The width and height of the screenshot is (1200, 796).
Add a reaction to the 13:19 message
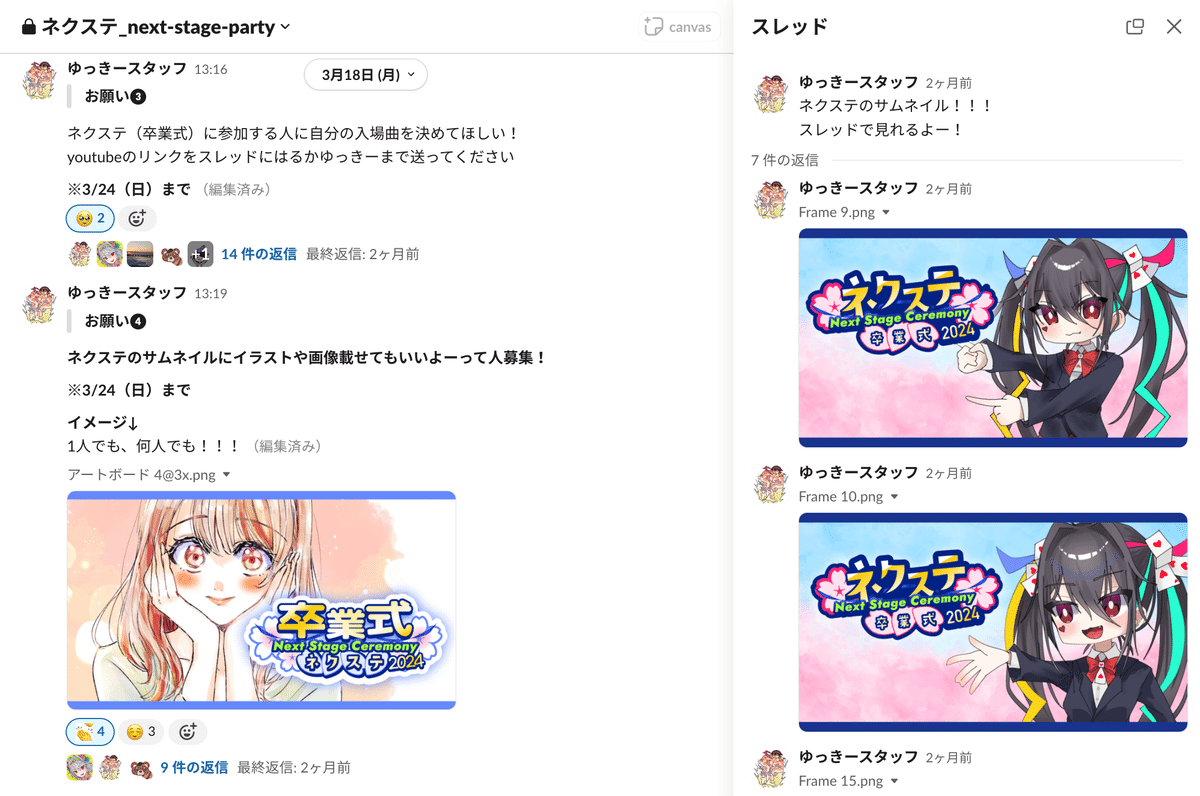(x=187, y=732)
